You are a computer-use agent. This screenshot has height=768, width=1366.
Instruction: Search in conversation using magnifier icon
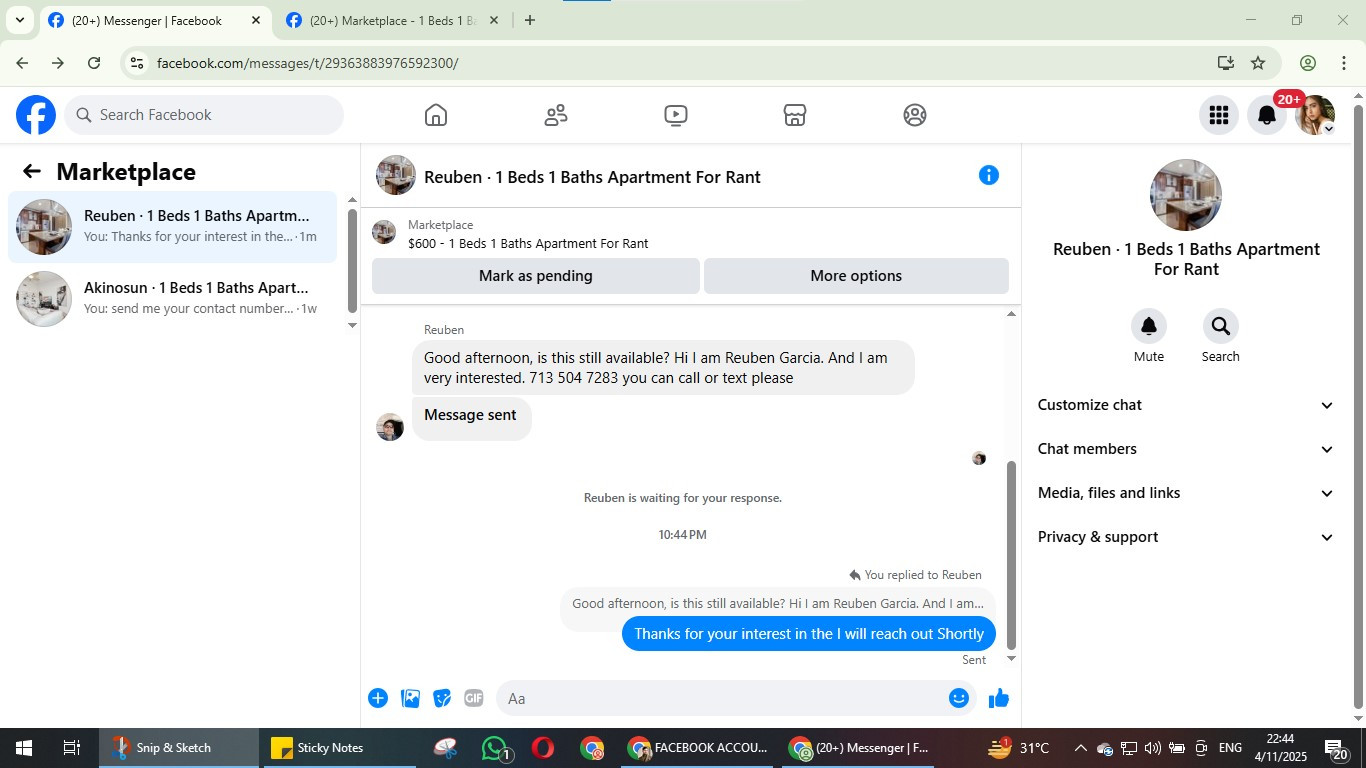tap(1221, 326)
